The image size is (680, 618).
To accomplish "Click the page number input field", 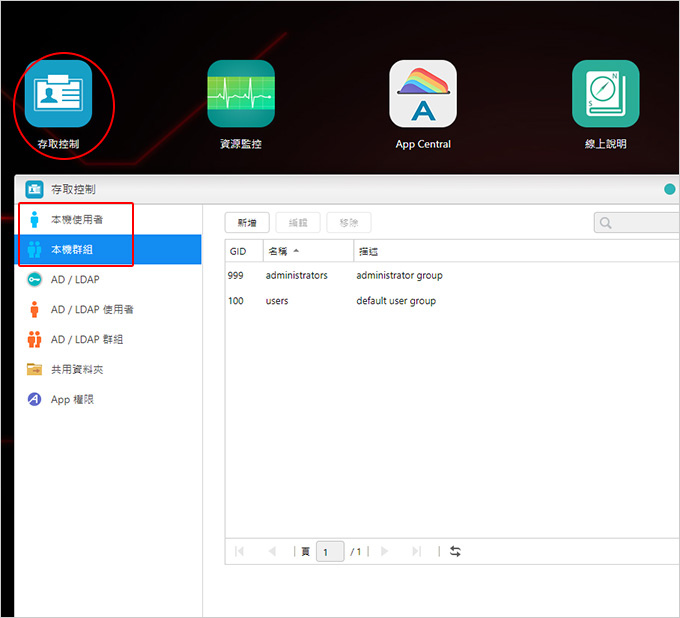I will pos(330,551).
